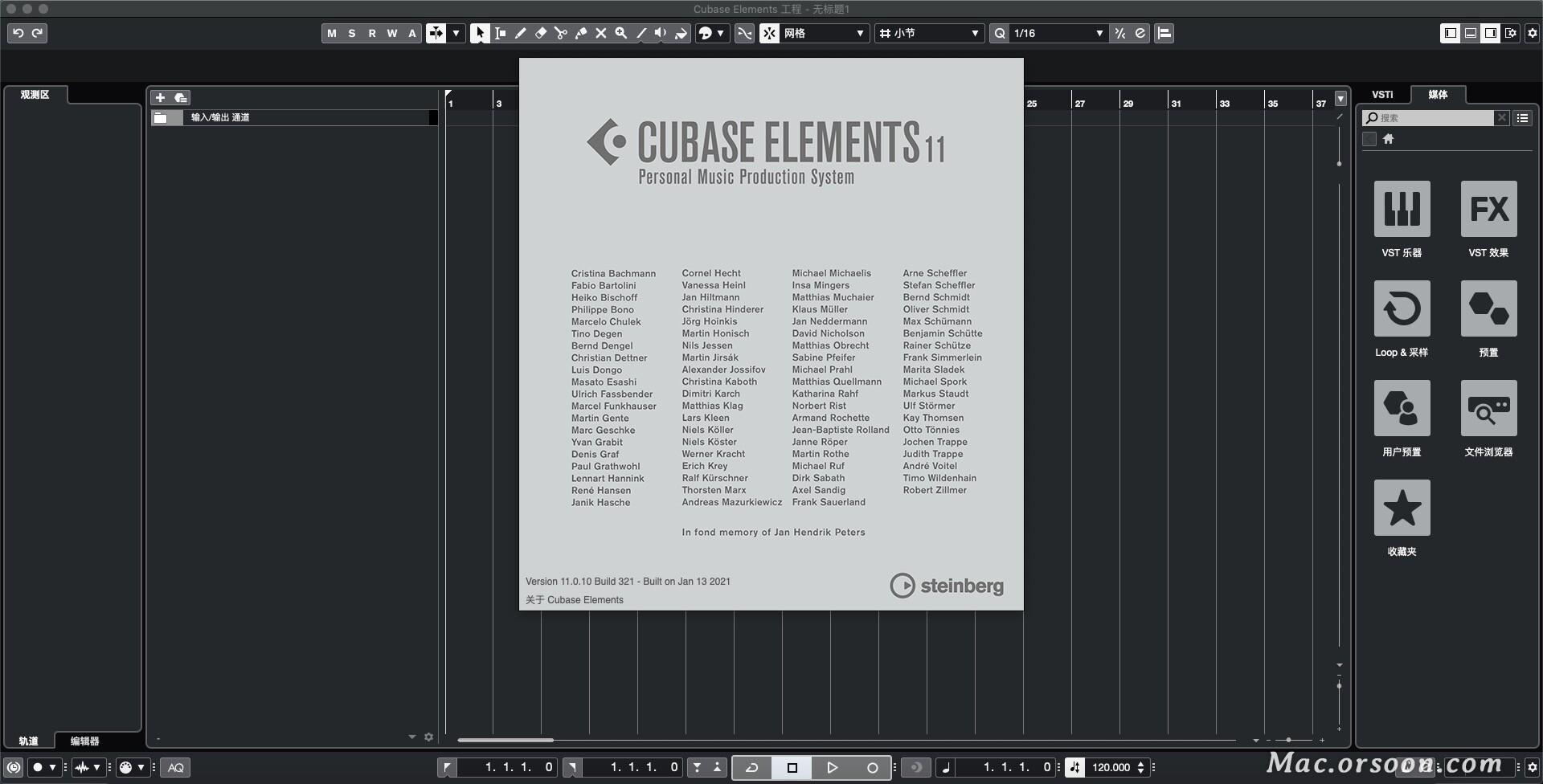The height and width of the screenshot is (784, 1543).
Task: Toggle Write automation W button
Action: tap(391, 33)
